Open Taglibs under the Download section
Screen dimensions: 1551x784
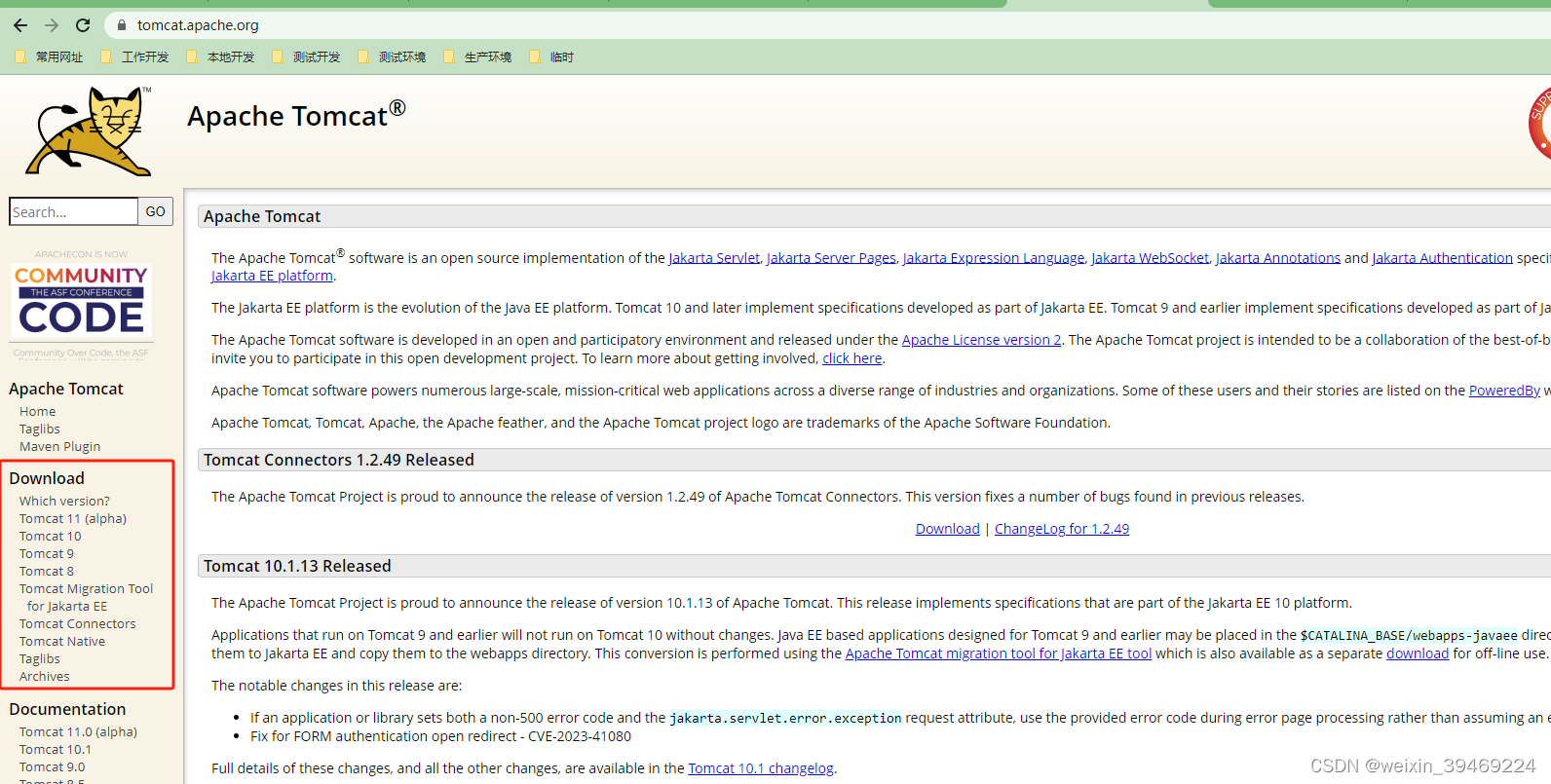click(x=40, y=659)
